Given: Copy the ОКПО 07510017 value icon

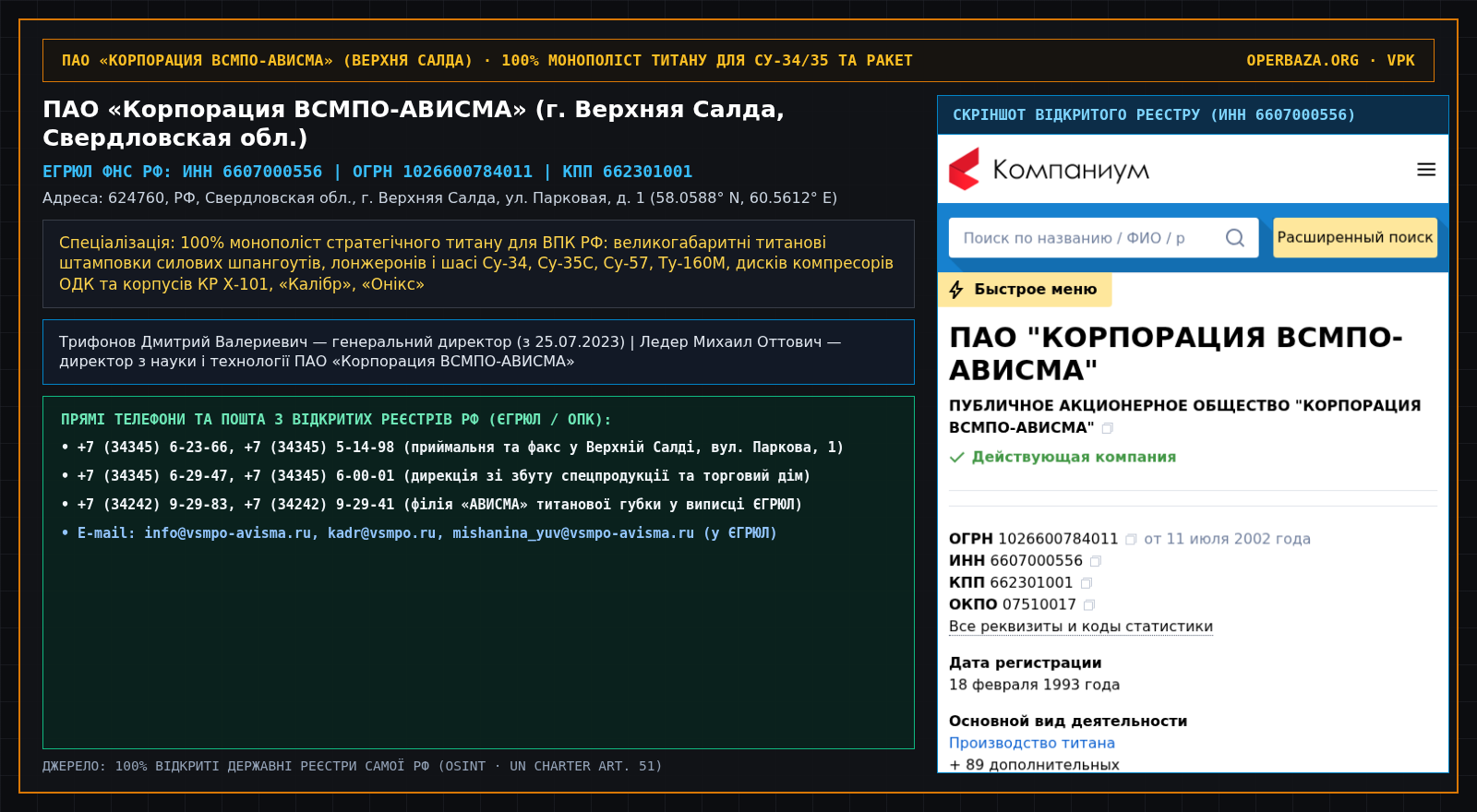Looking at the screenshot, I should (x=1089, y=605).
